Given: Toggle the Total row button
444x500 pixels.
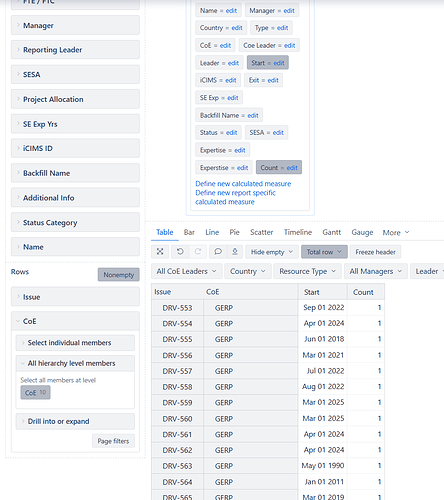Looking at the screenshot, I should click(x=324, y=252).
